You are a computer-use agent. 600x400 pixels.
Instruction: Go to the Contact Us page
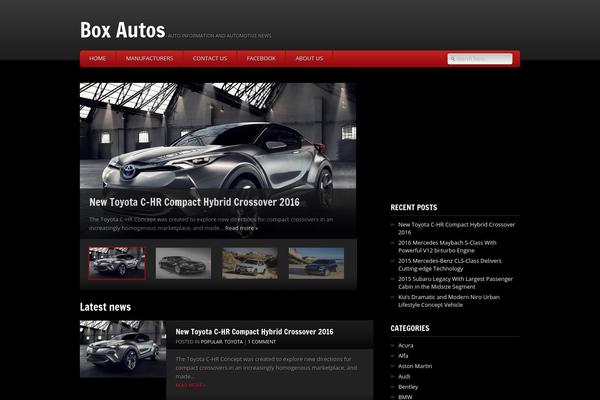[210, 59]
